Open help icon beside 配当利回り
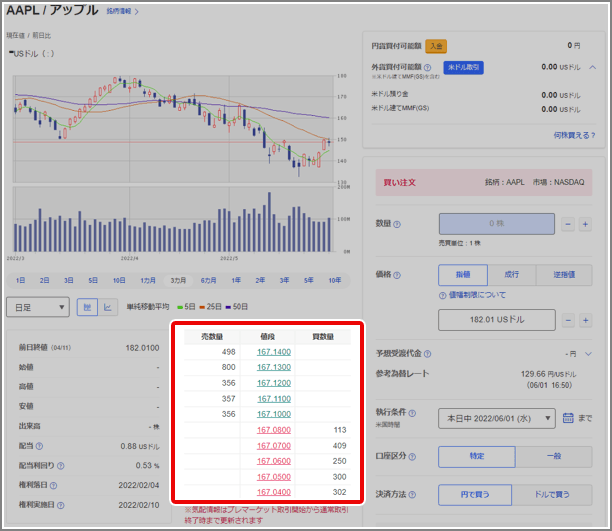 click(x=60, y=466)
